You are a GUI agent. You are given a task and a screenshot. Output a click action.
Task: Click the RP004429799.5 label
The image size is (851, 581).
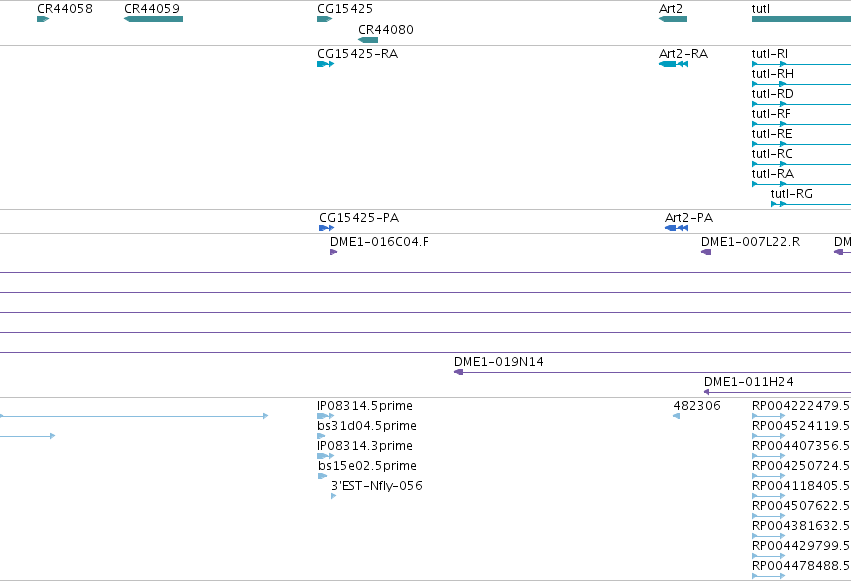click(x=801, y=546)
